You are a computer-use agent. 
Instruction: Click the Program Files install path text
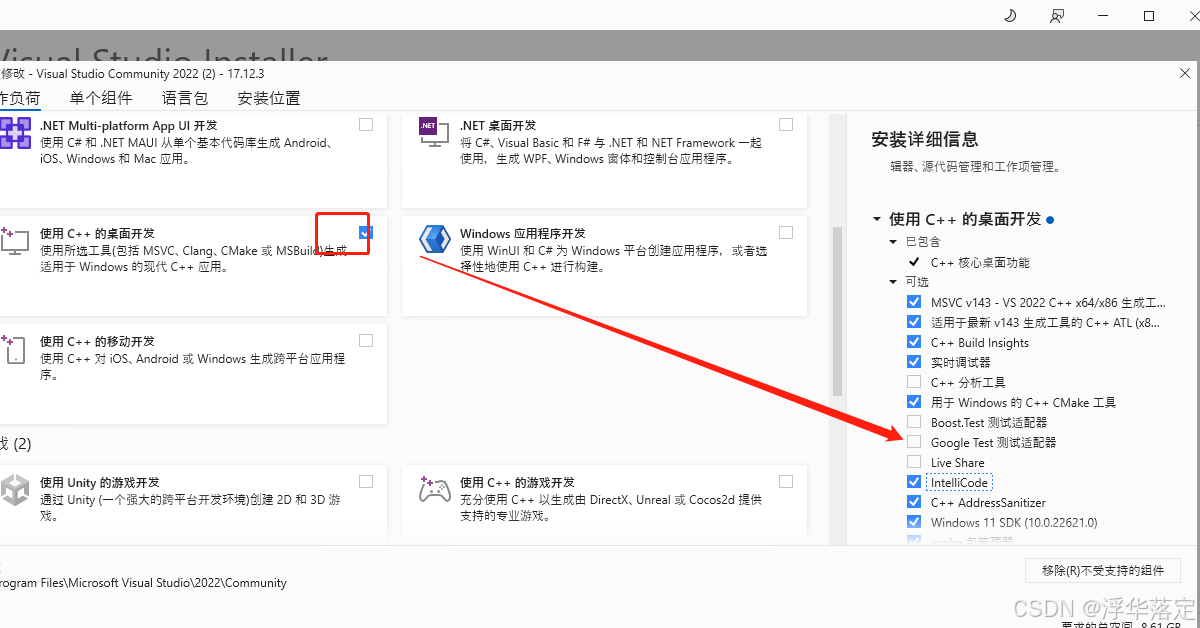(x=143, y=582)
